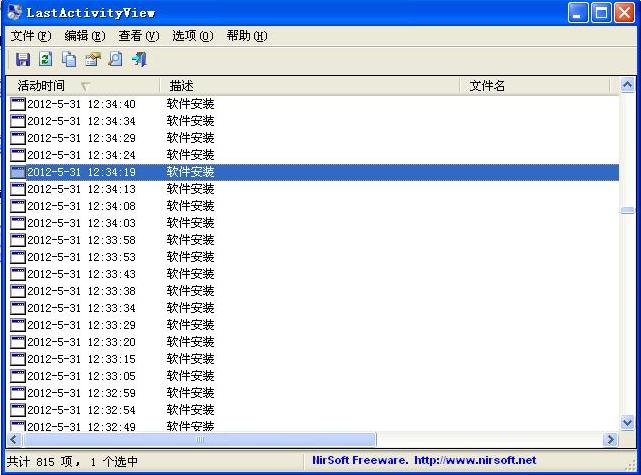This screenshot has height=475, width=641.
Task: Open the 查看(V) menu
Action: [x=139, y=36]
